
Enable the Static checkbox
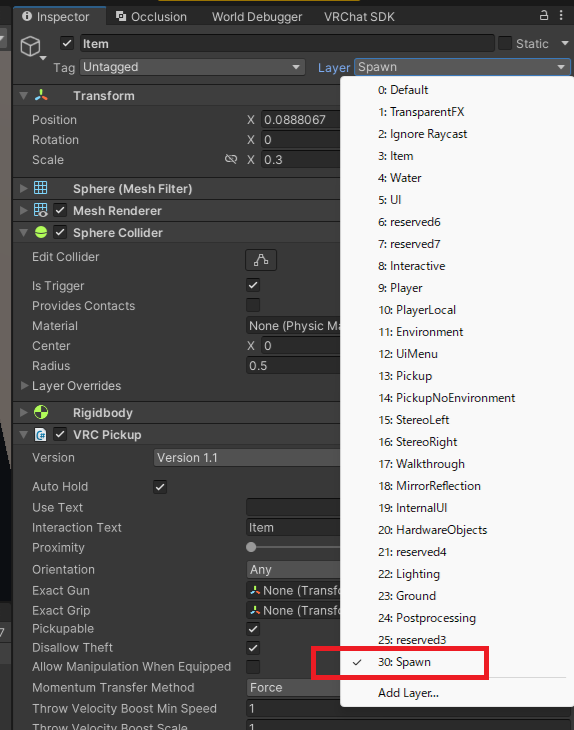[x=505, y=43]
